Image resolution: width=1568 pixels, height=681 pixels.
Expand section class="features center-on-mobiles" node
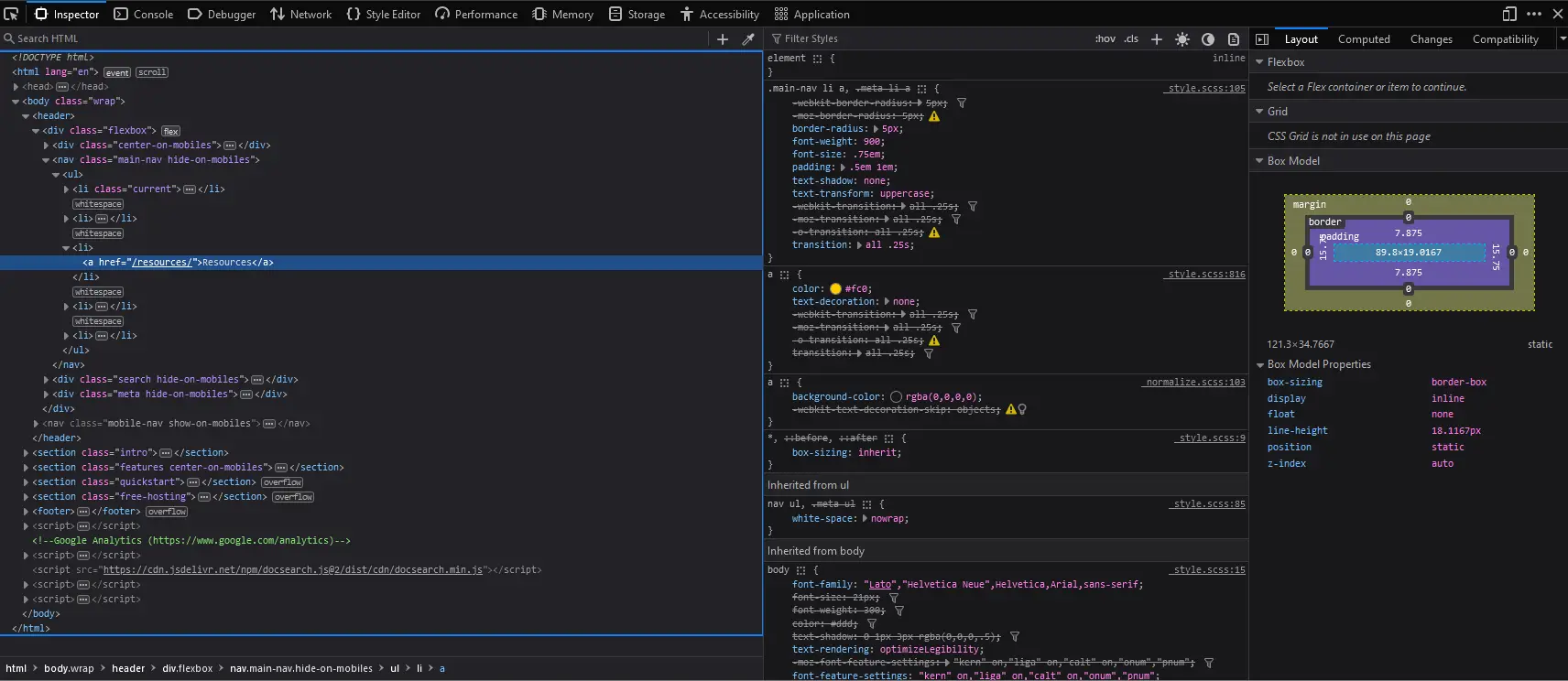[26, 468]
